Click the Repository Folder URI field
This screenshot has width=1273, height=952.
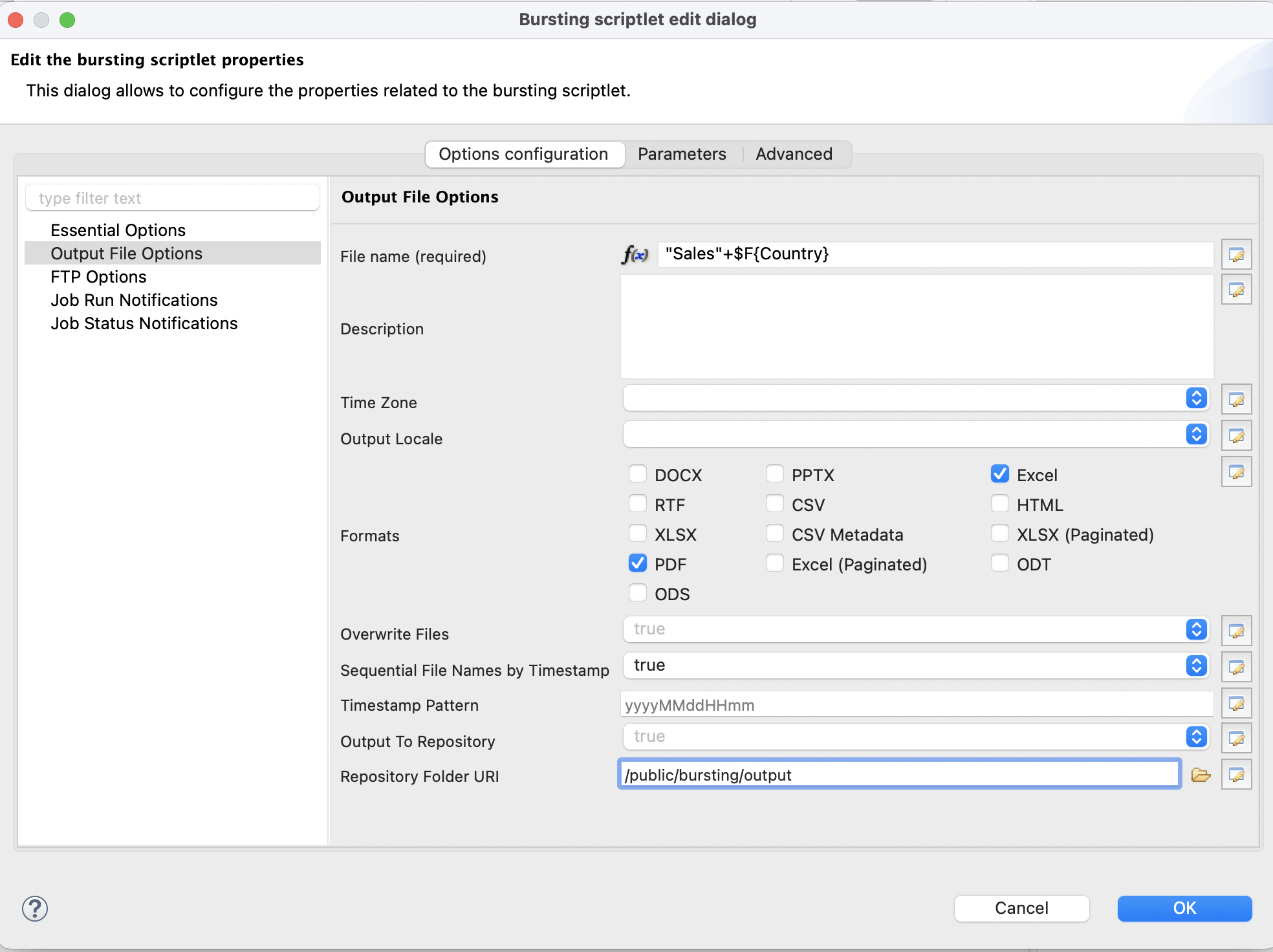click(x=899, y=774)
